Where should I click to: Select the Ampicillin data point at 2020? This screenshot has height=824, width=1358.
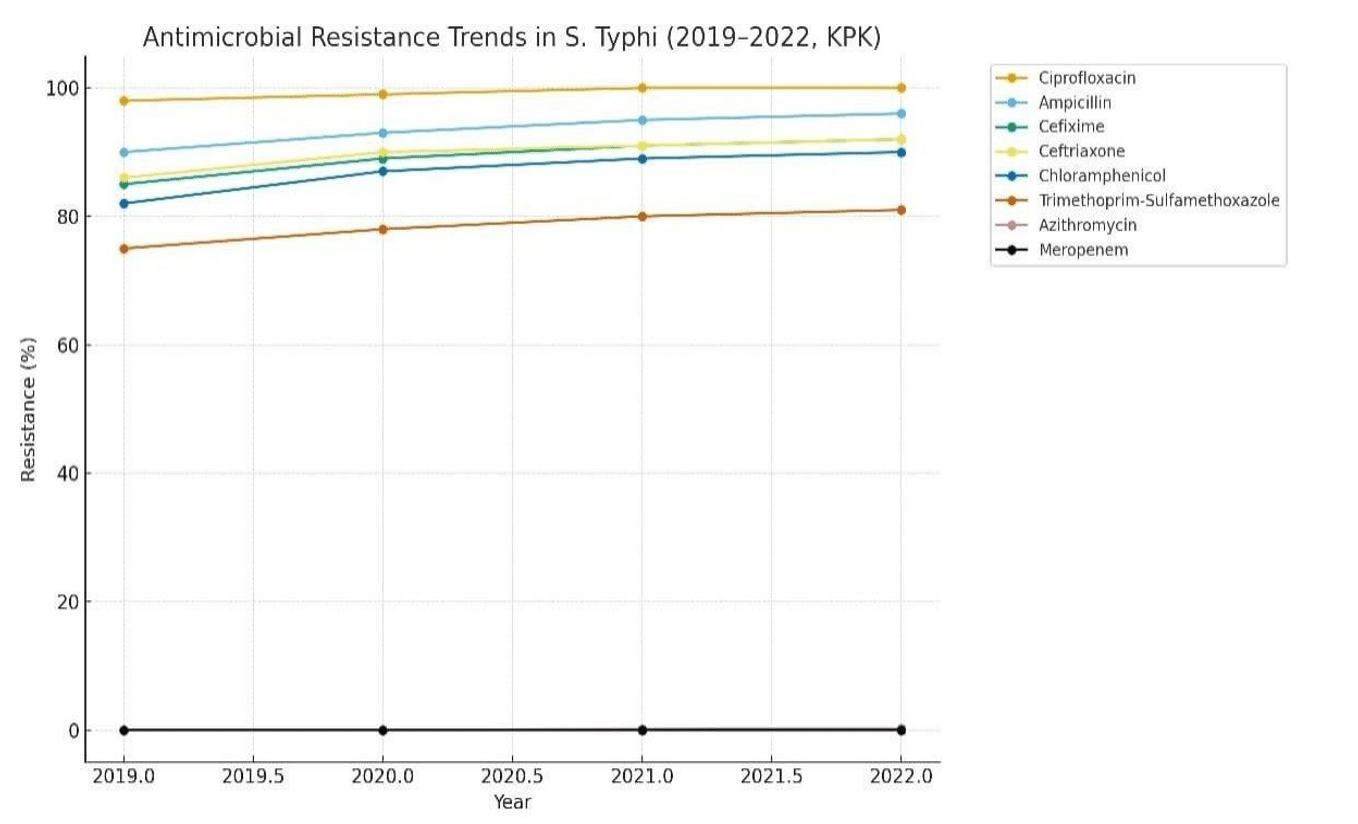[x=383, y=133]
